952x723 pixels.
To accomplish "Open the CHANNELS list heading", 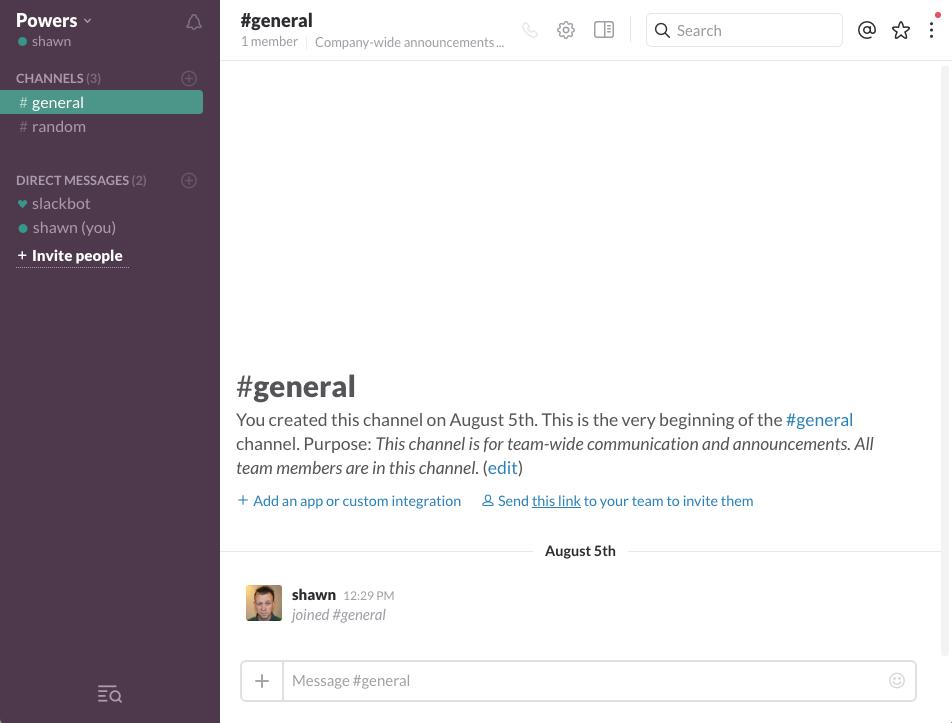I will point(58,78).
